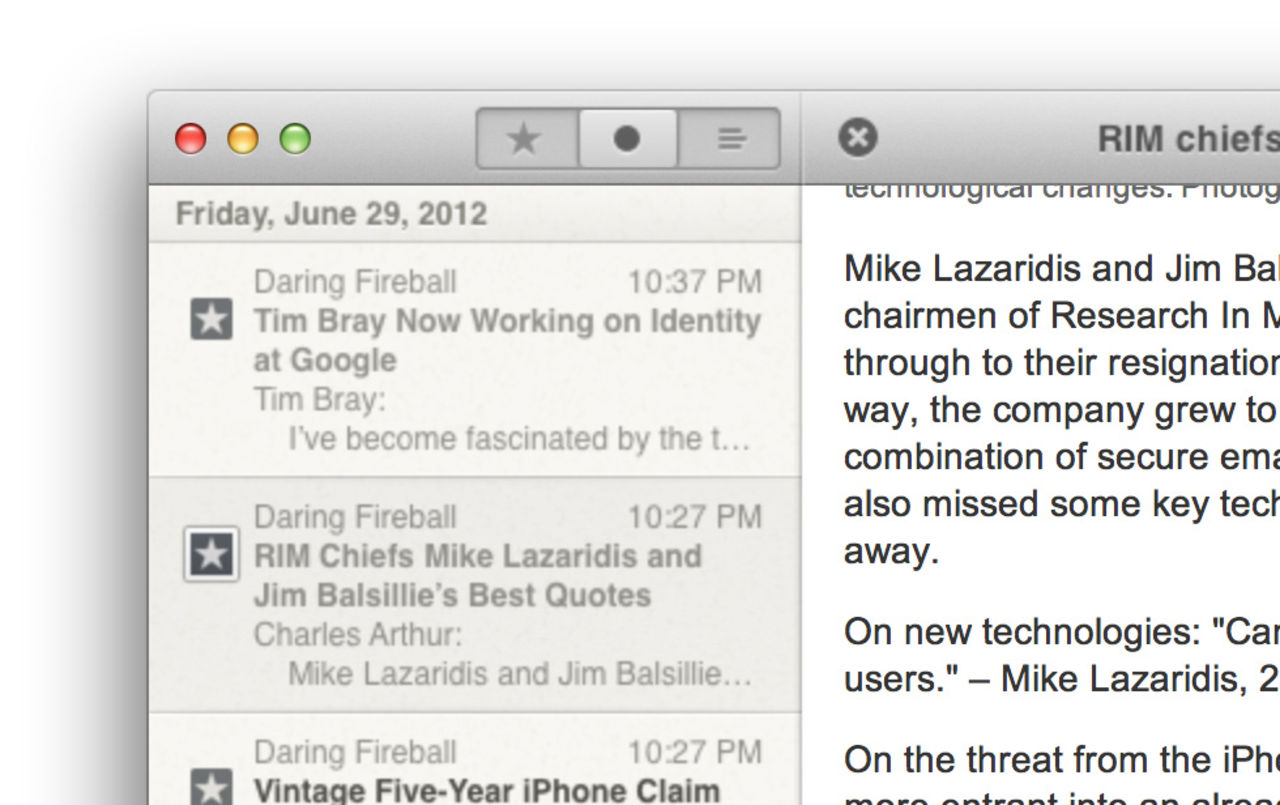This screenshot has width=1280, height=805.
Task: Select the Charles Arthur byline line
Action: 358,635
